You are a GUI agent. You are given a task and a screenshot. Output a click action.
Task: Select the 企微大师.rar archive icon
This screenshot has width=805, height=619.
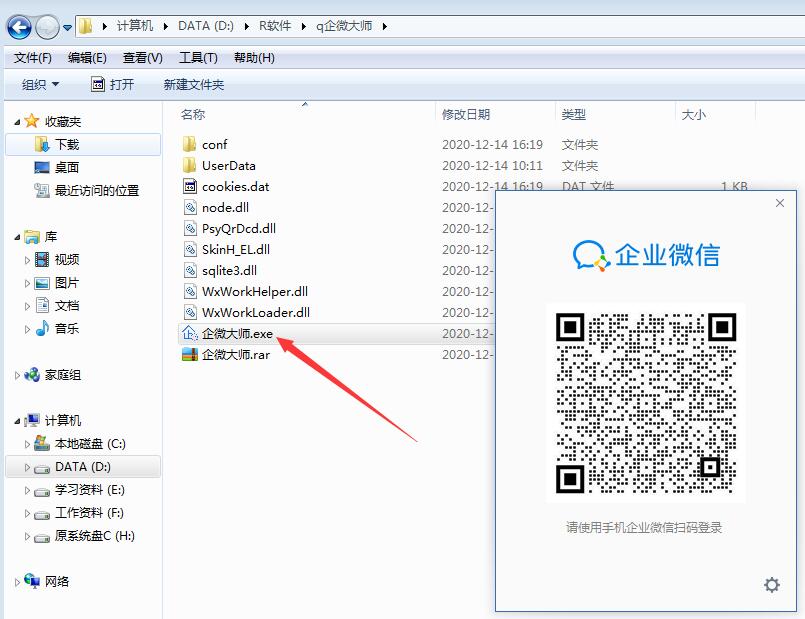[190, 355]
